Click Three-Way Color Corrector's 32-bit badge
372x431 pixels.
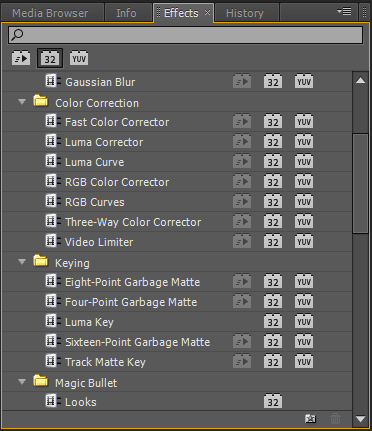click(273, 221)
